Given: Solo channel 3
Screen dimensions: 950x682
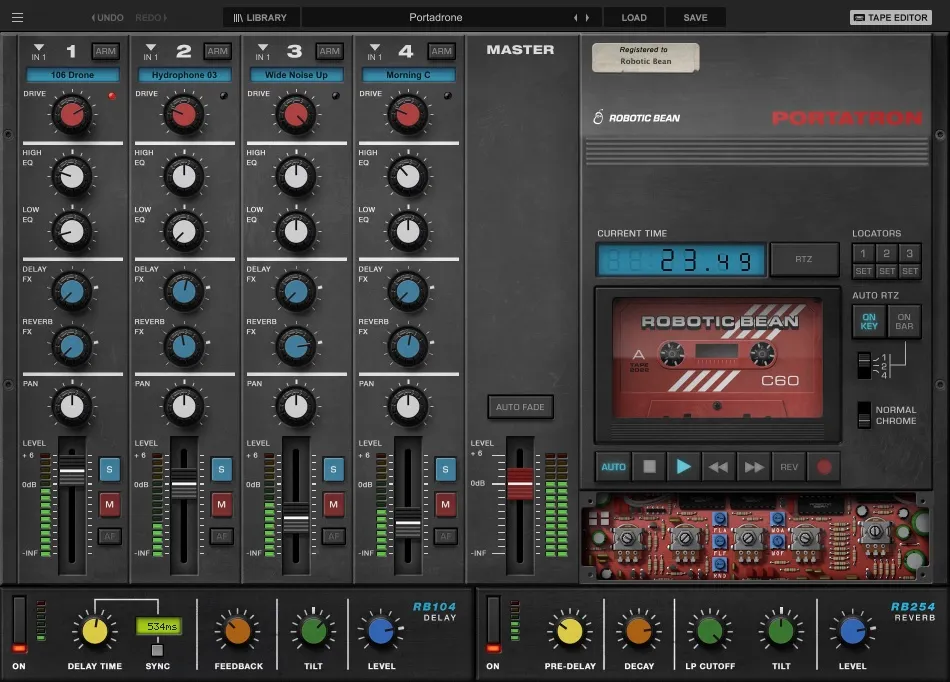Looking at the screenshot, I should click(333, 469).
